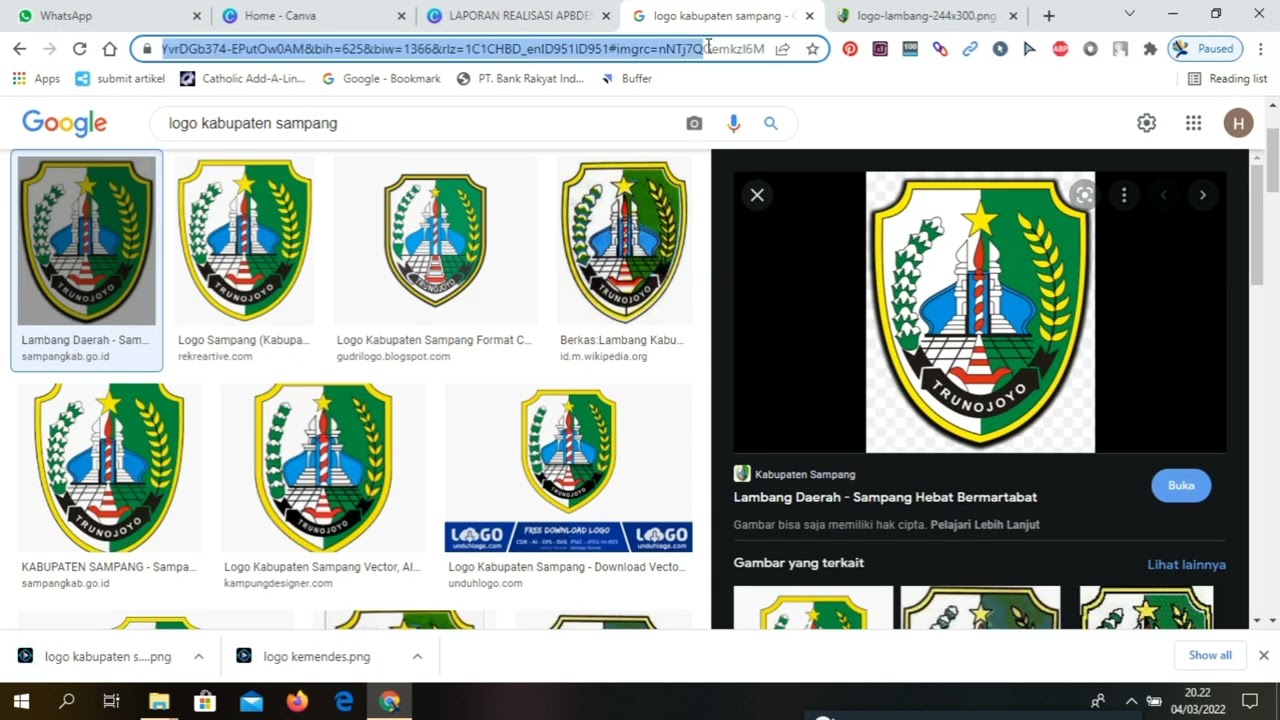Click the Google Lens icon on preview
The image size is (1280, 720).
coord(1084,195)
